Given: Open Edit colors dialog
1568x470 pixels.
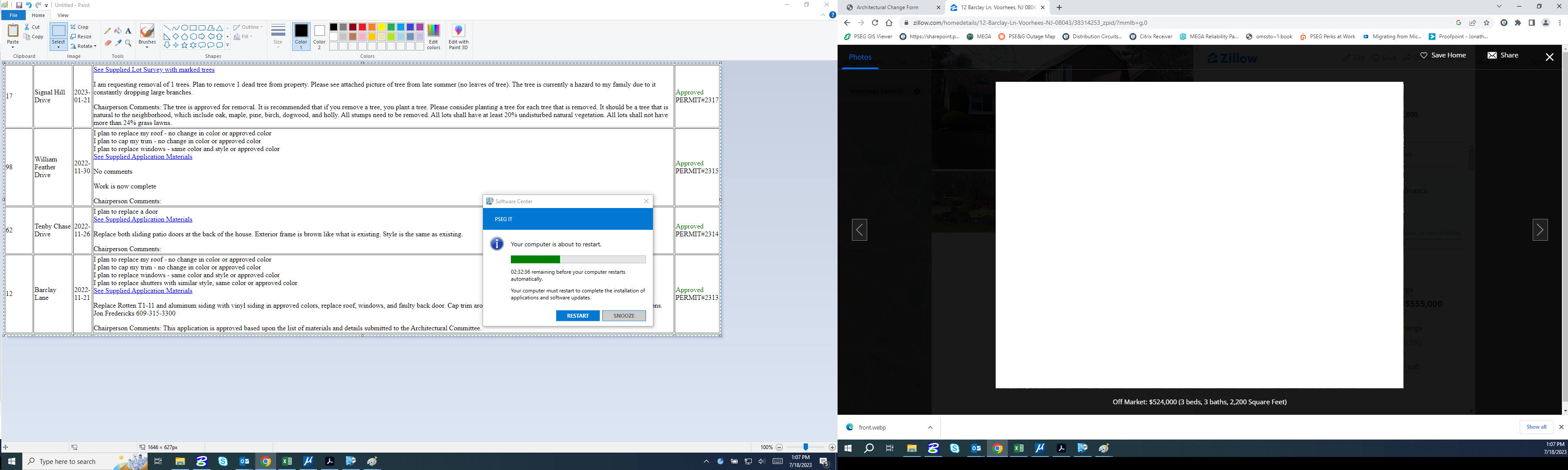Looking at the screenshot, I should click(433, 37).
